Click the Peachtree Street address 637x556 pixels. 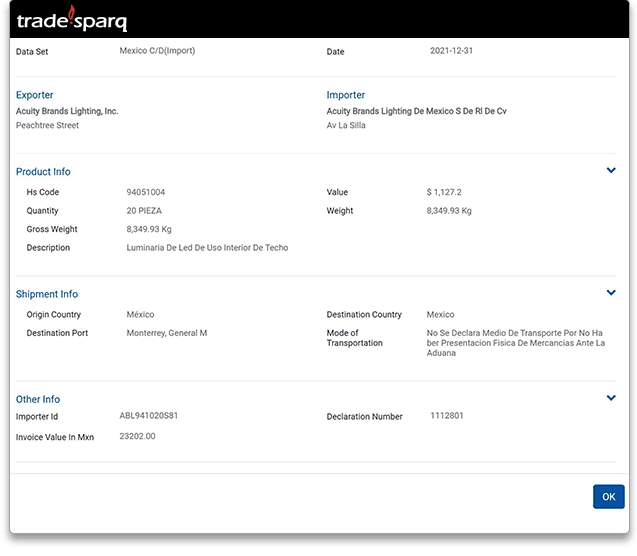pos(48,125)
